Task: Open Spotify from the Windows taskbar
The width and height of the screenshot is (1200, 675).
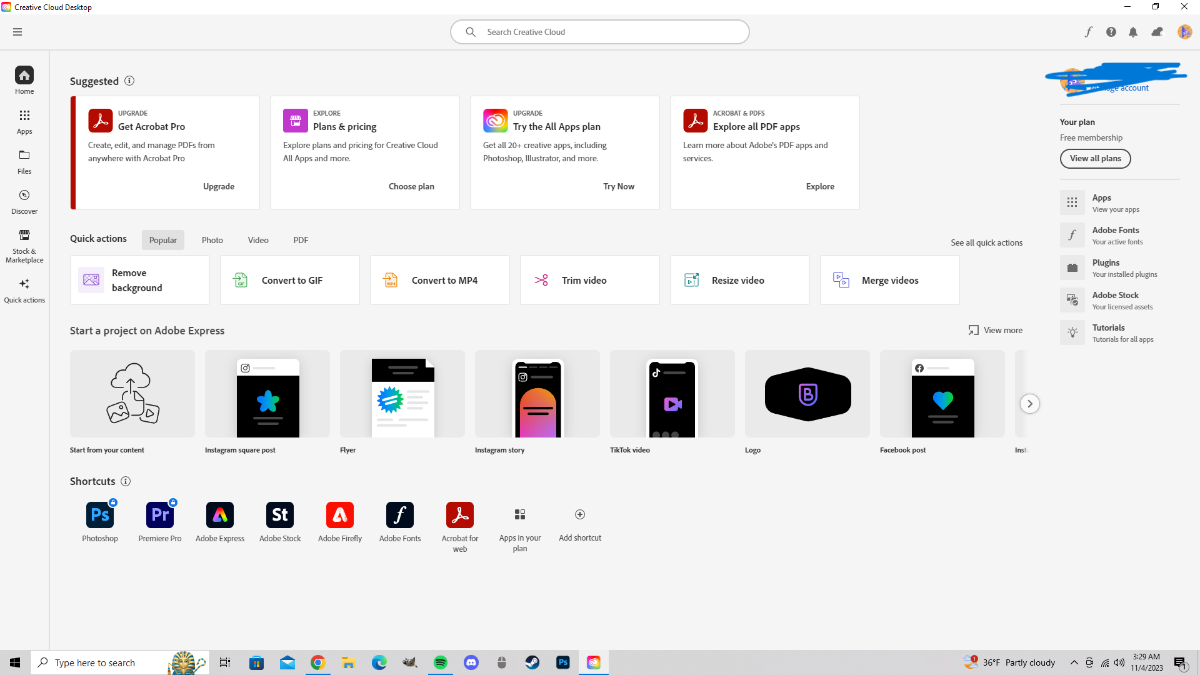Action: (x=441, y=662)
